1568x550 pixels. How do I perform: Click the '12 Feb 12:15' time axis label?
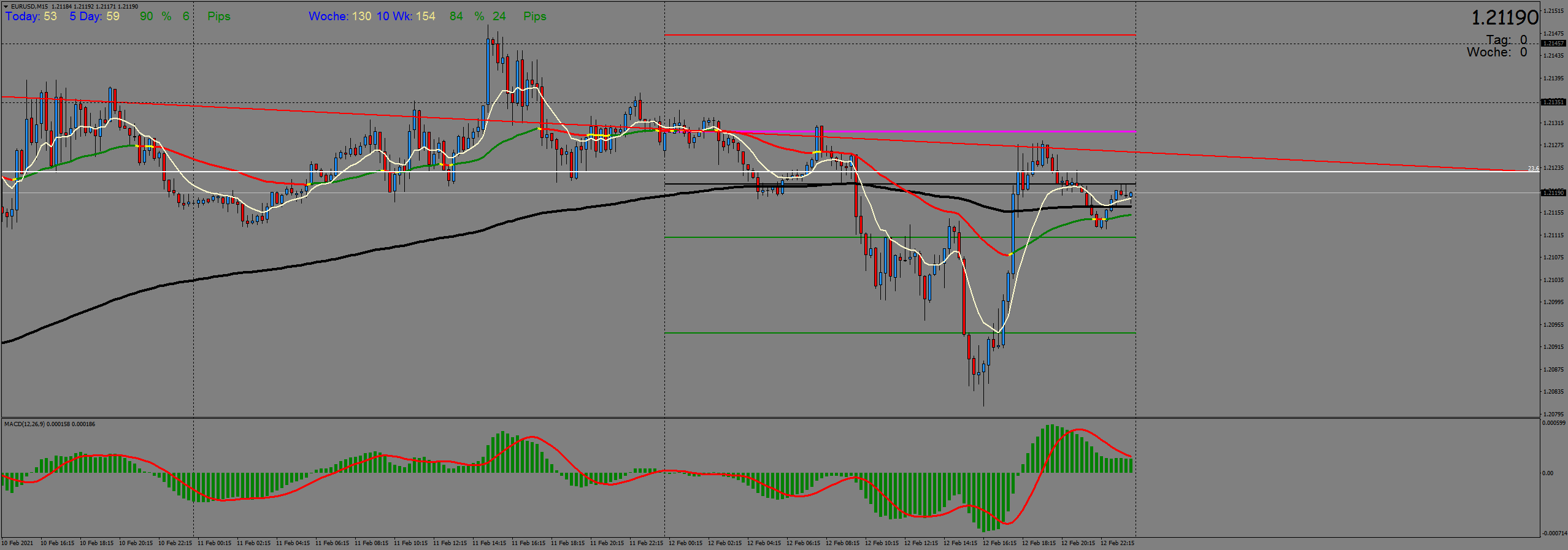click(x=921, y=543)
